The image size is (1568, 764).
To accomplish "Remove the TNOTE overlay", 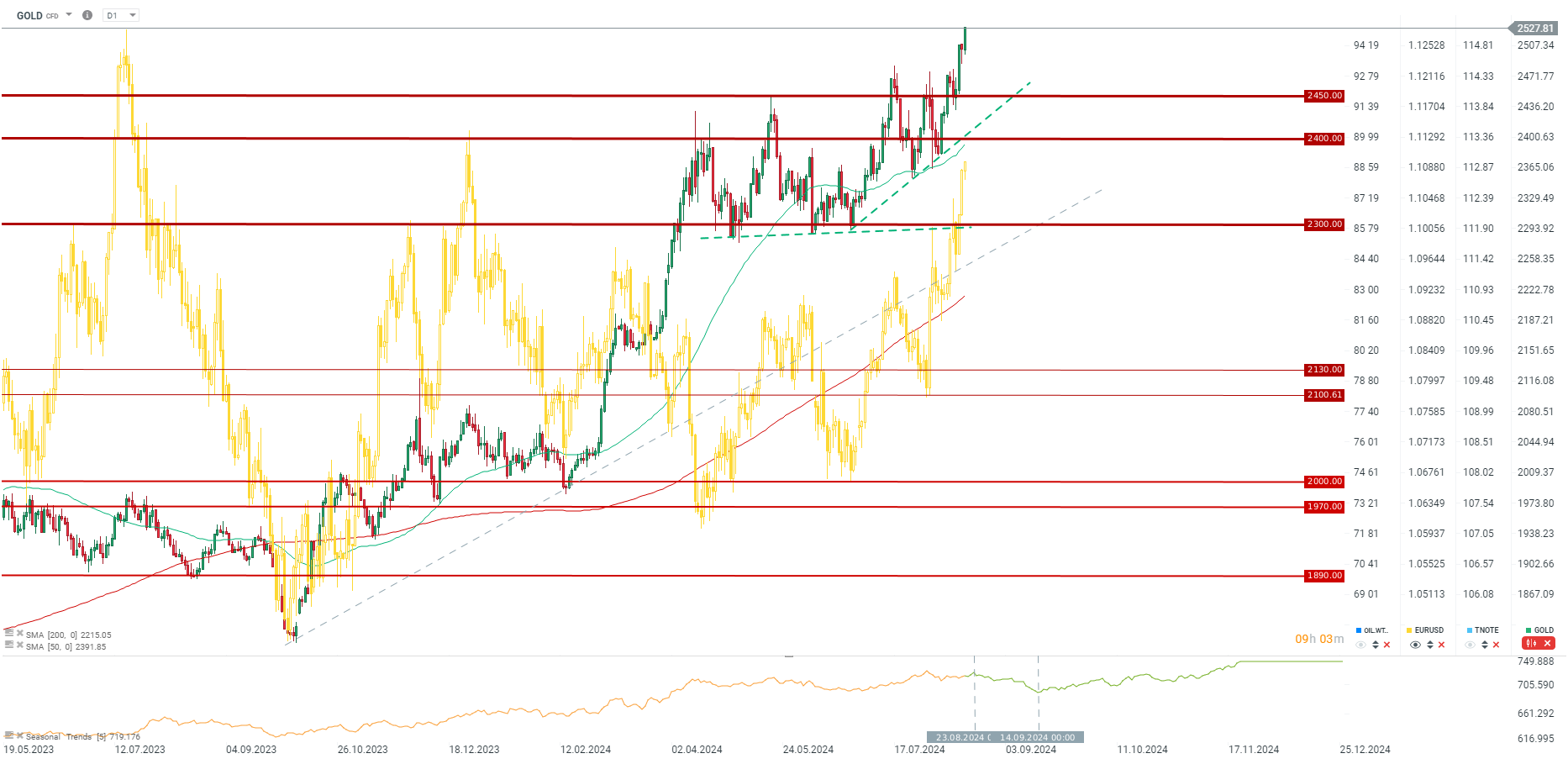I will 1496,645.
